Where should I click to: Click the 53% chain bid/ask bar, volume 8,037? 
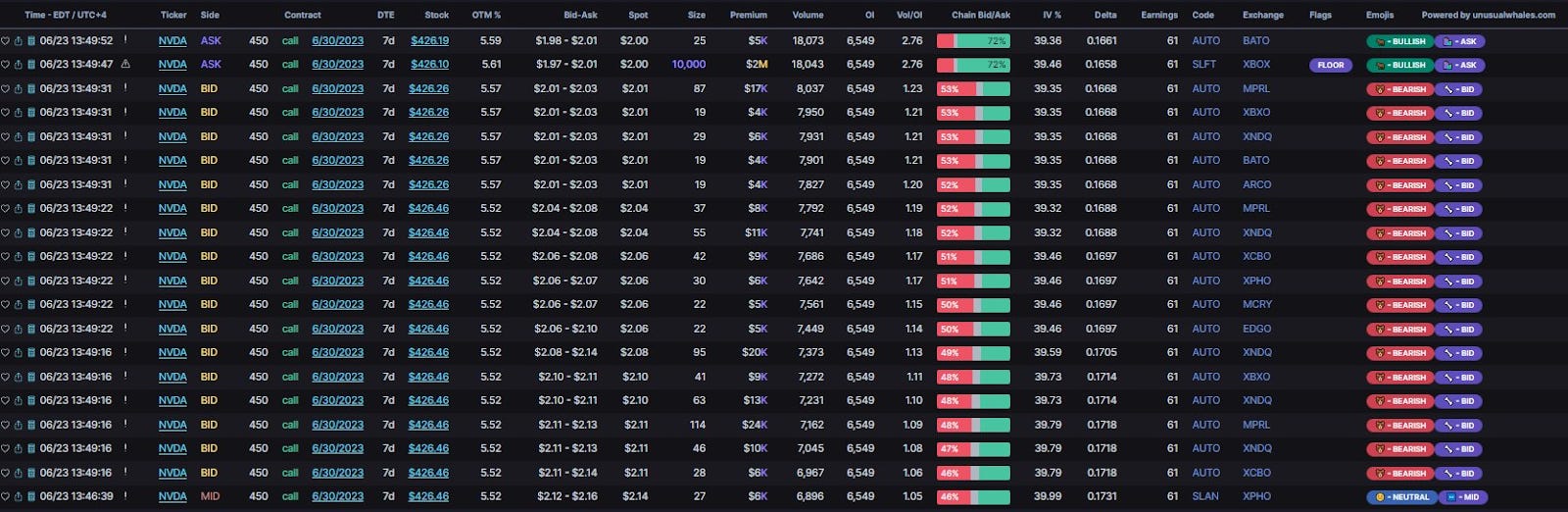973,89
